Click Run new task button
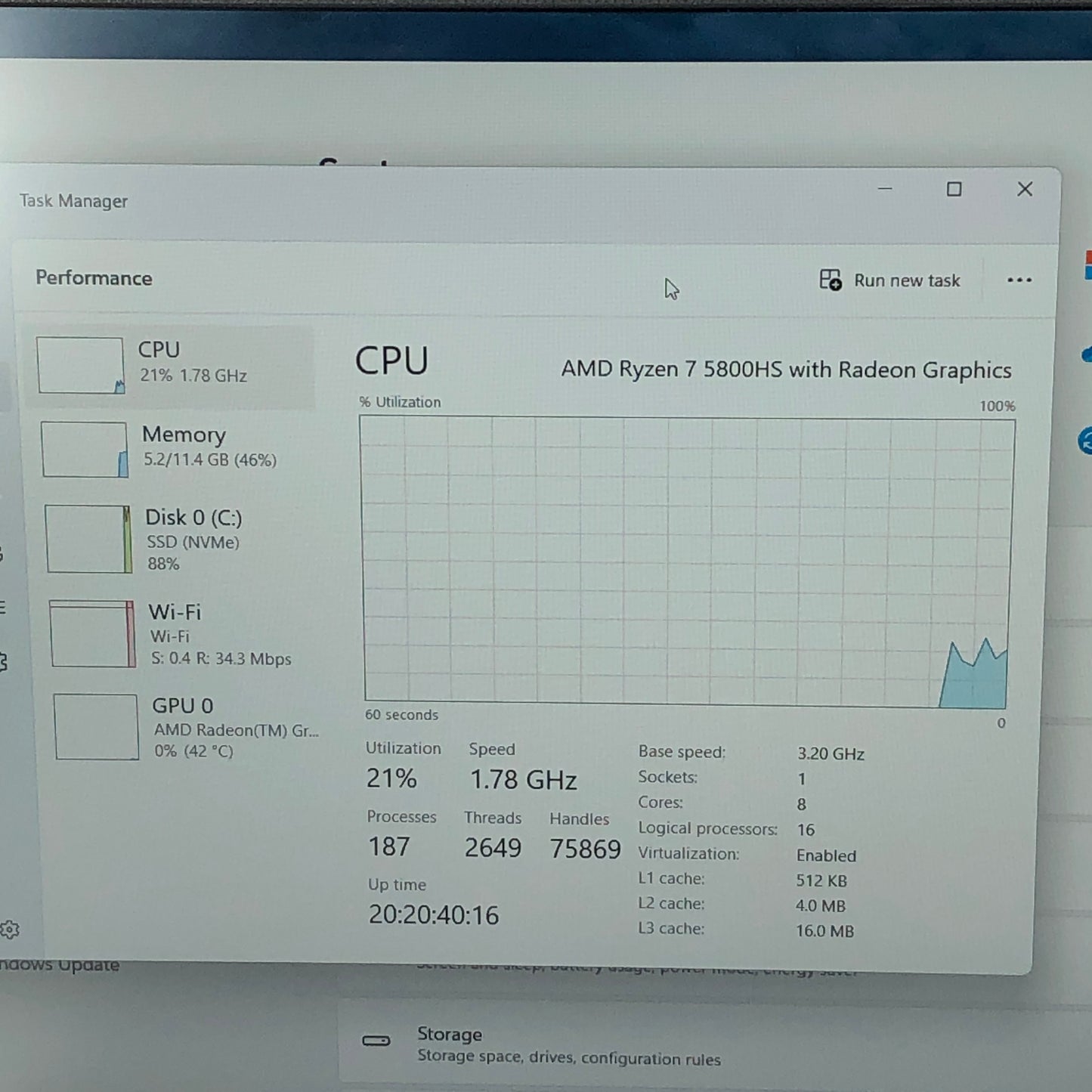 pyautogui.click(x=890, y=280)
